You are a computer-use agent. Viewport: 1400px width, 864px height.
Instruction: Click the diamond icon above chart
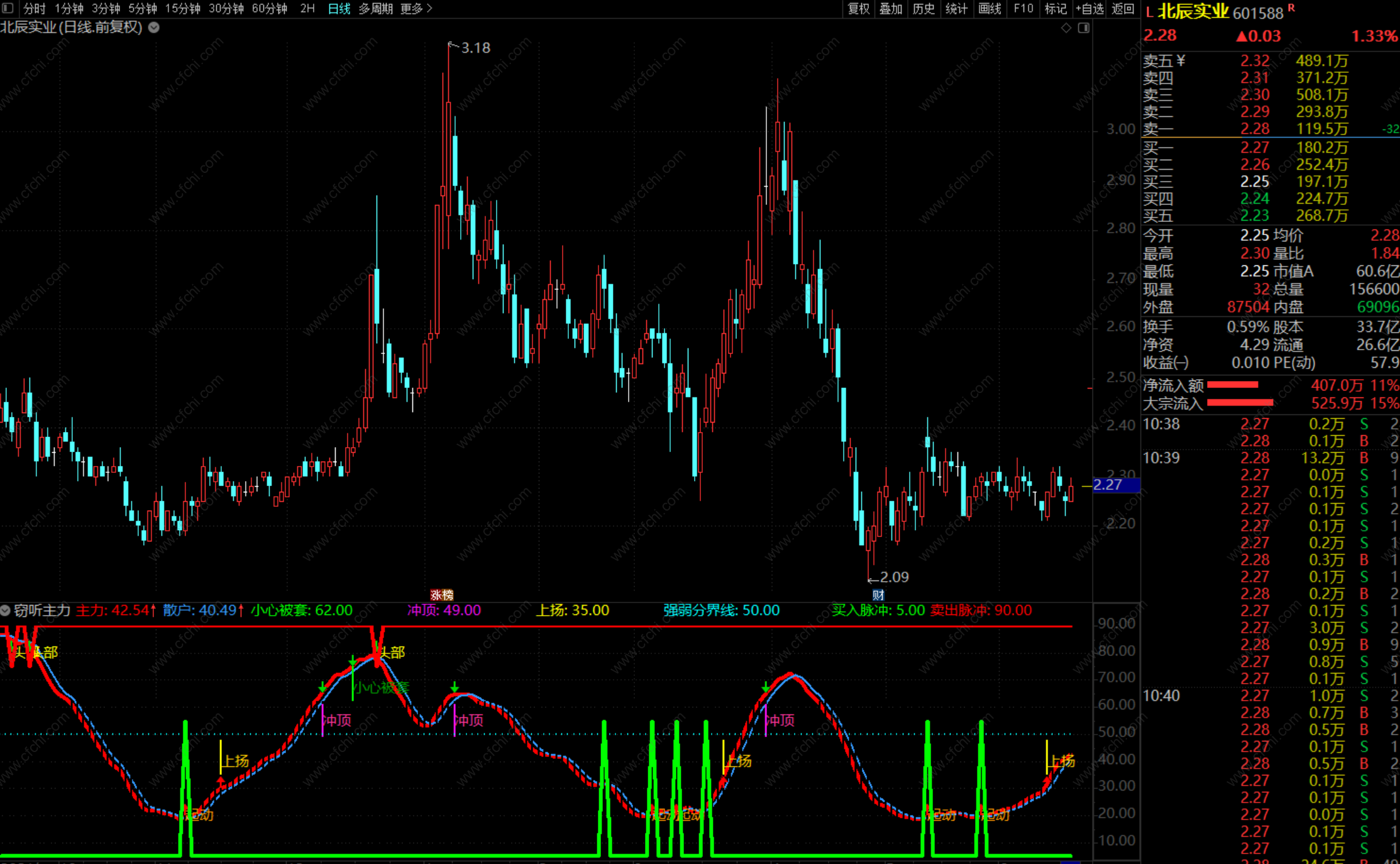(x=1066, y=28)
